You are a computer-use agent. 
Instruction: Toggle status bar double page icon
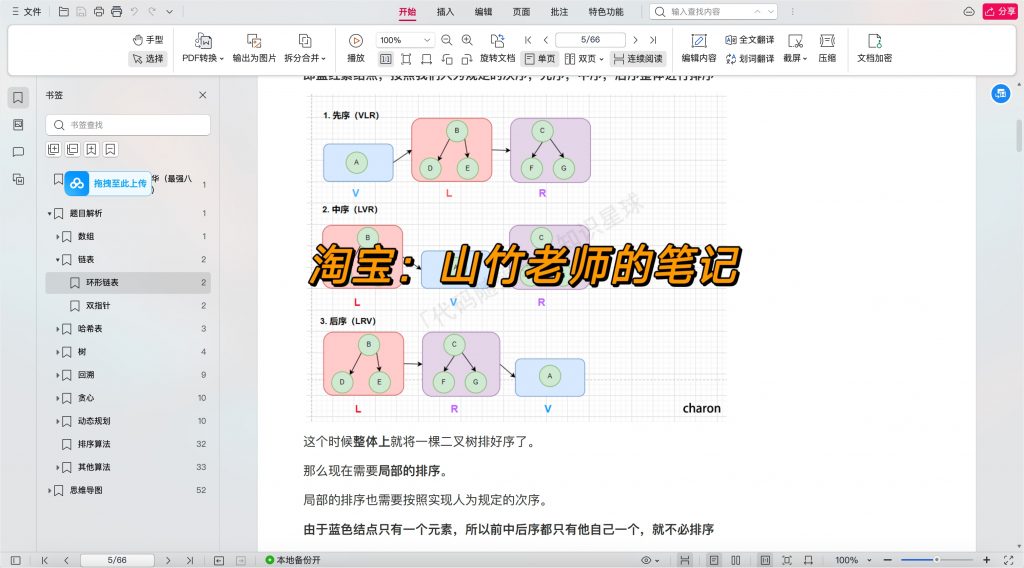coord(736,560)
